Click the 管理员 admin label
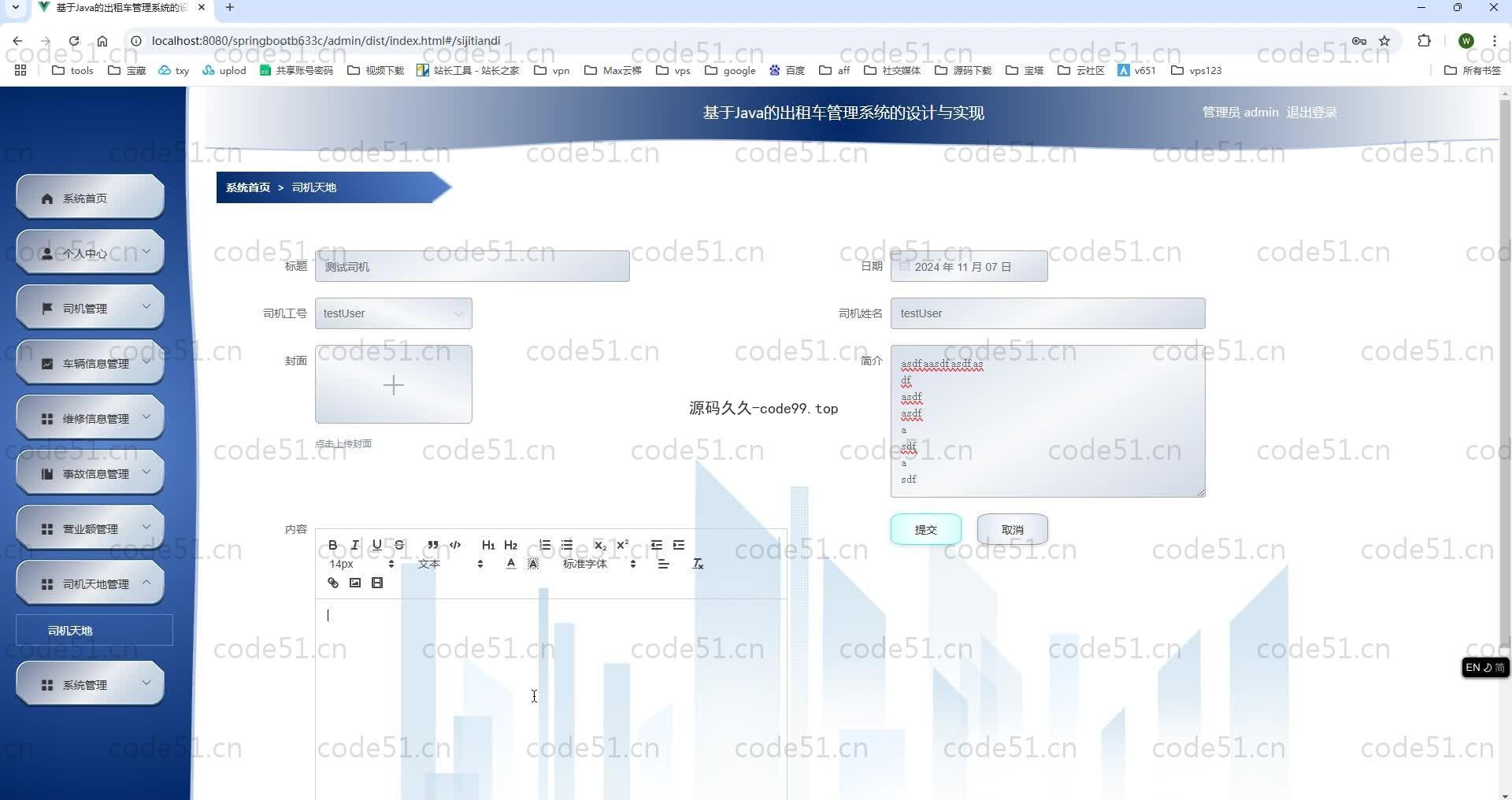Screen dimensions: 1512x800 1240,113
